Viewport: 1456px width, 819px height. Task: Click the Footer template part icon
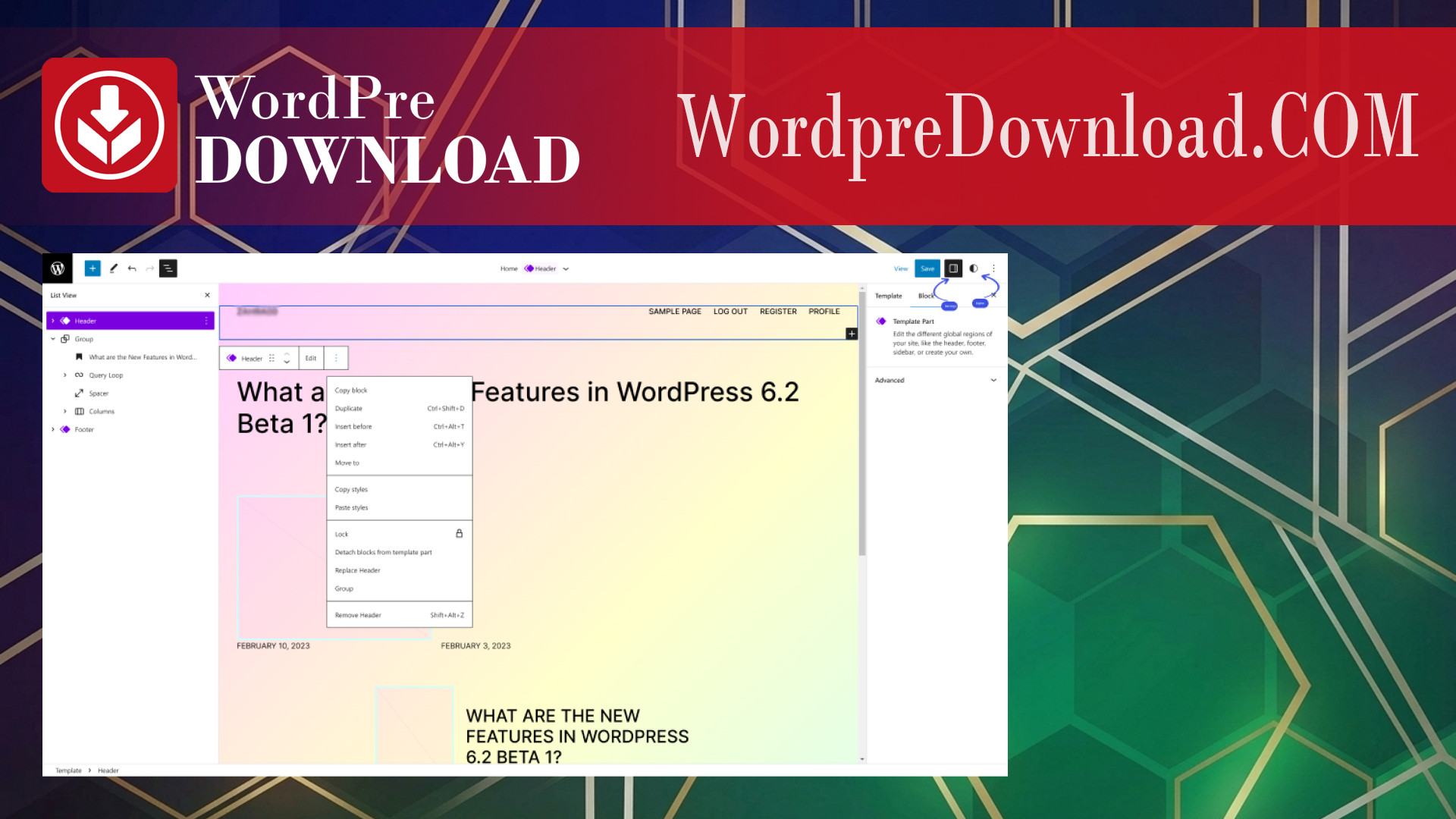[65, 430]
